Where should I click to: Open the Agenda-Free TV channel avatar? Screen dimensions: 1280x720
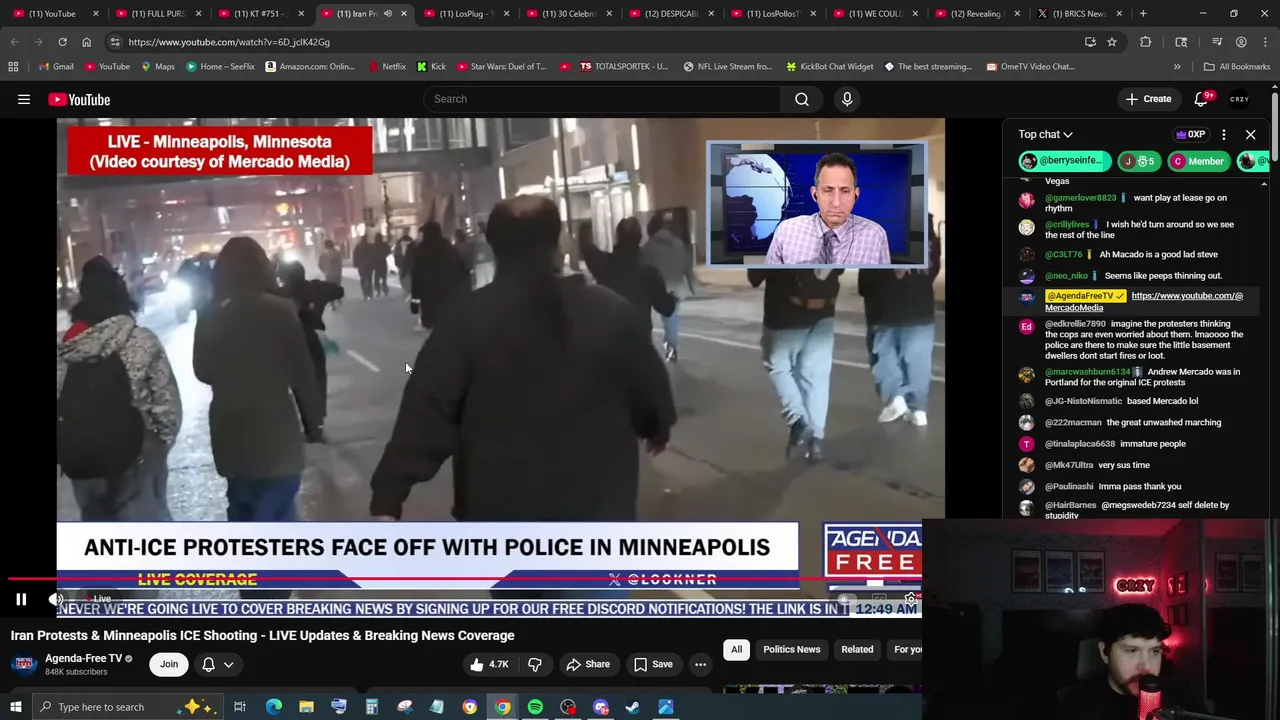pyautogui.click(x=24, y=664)
